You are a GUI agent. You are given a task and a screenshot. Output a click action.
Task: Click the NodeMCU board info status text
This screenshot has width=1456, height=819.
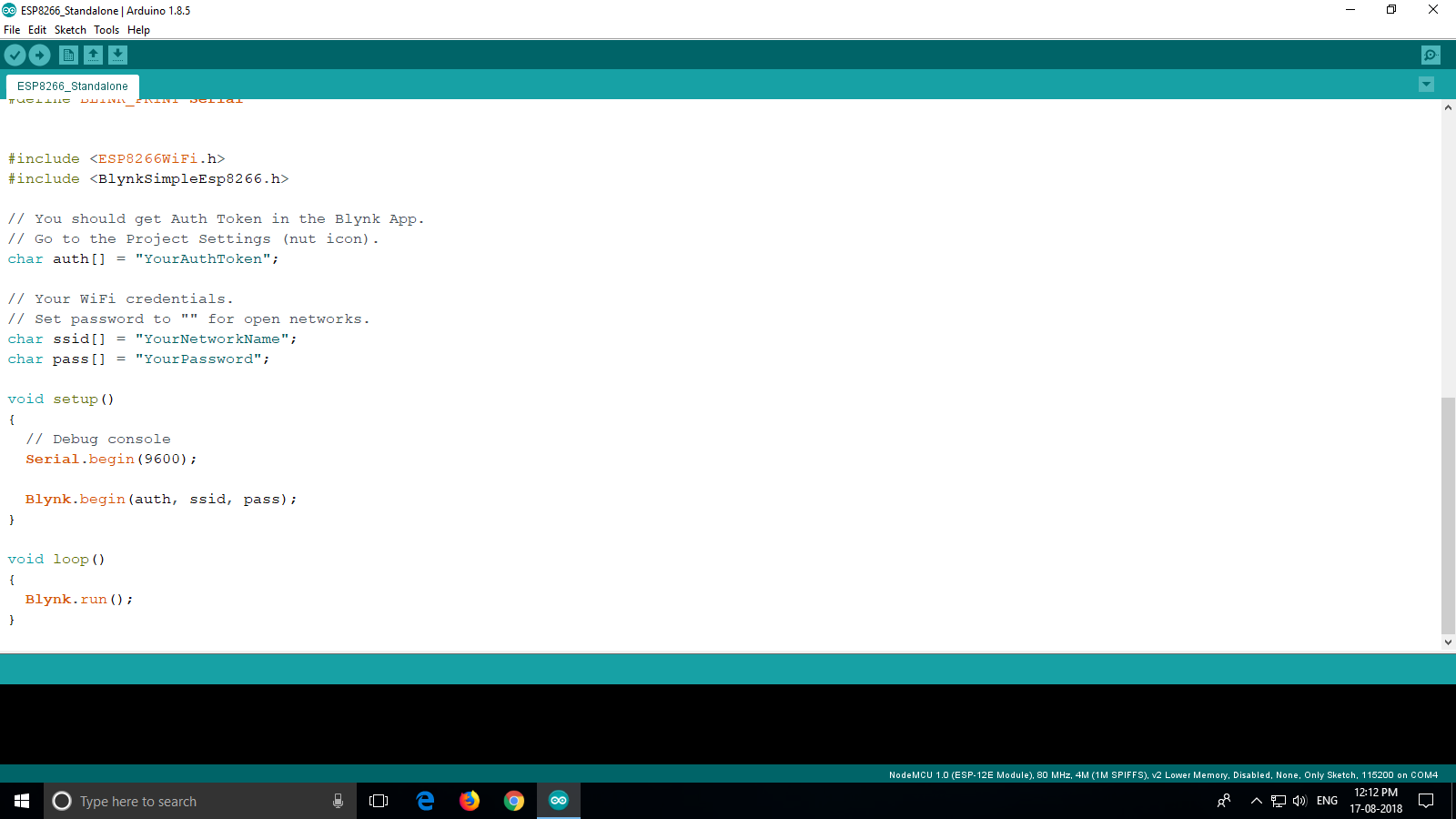[x=1163, y=775]
